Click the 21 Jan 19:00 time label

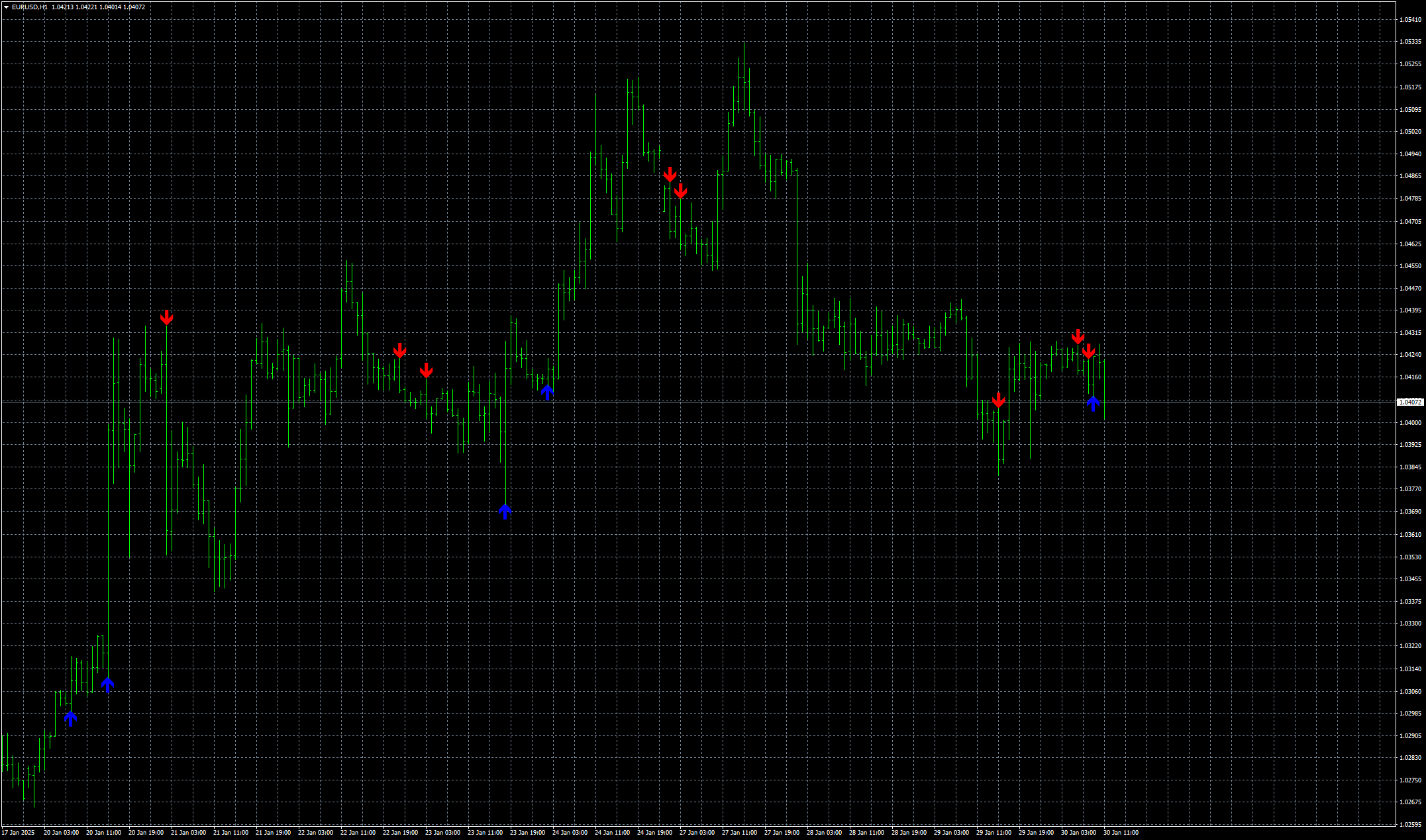click(273, 833)
